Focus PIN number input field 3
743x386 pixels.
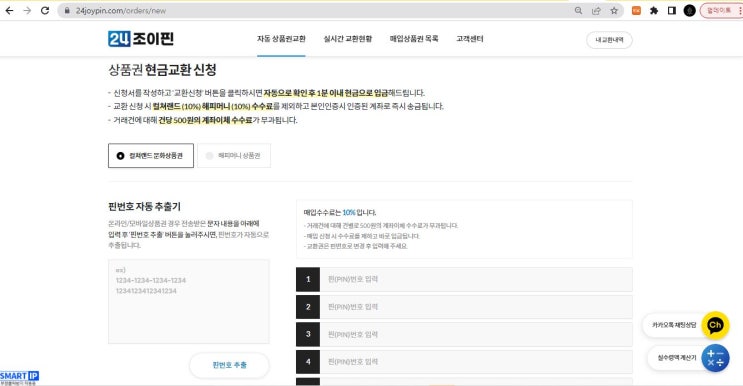point(476,334)
